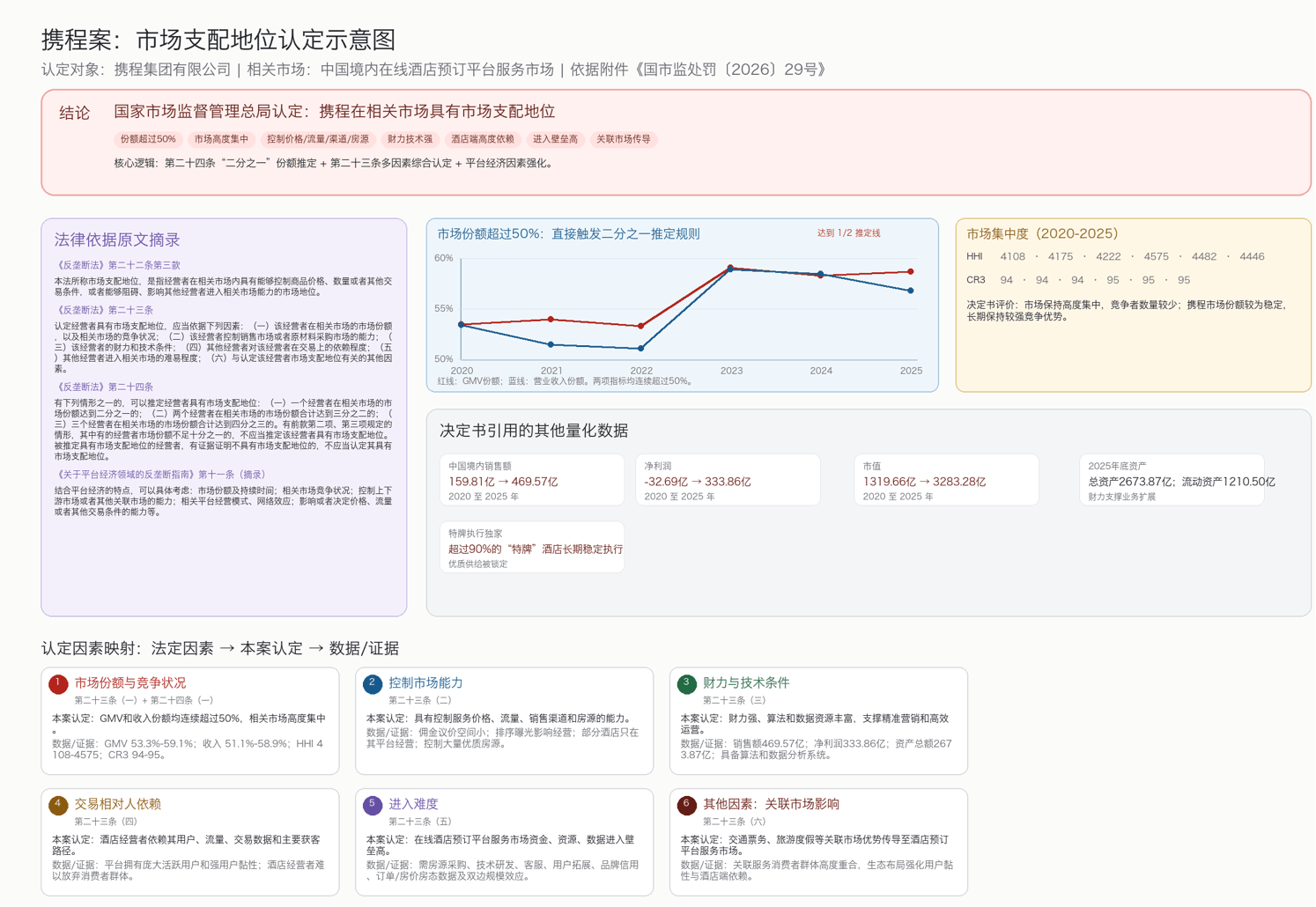Select the 关联市场传导 tag
1316x907 pixels.
[x=624, y=139]
